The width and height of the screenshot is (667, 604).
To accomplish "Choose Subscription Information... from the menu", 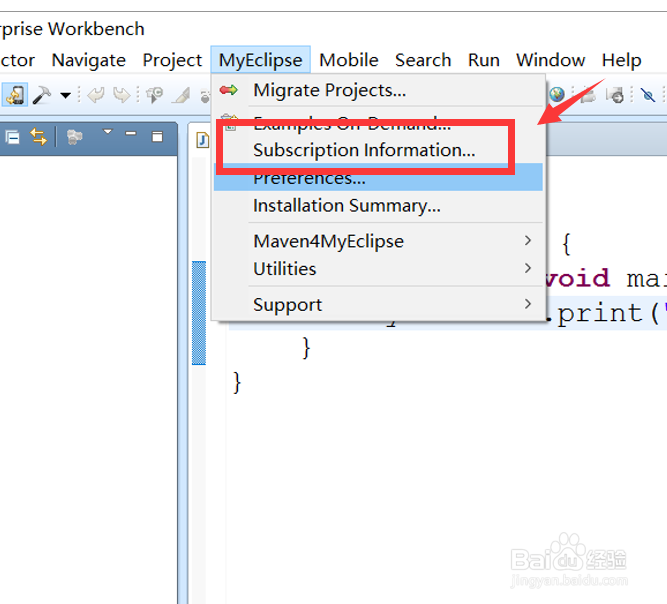I will 378,150.
